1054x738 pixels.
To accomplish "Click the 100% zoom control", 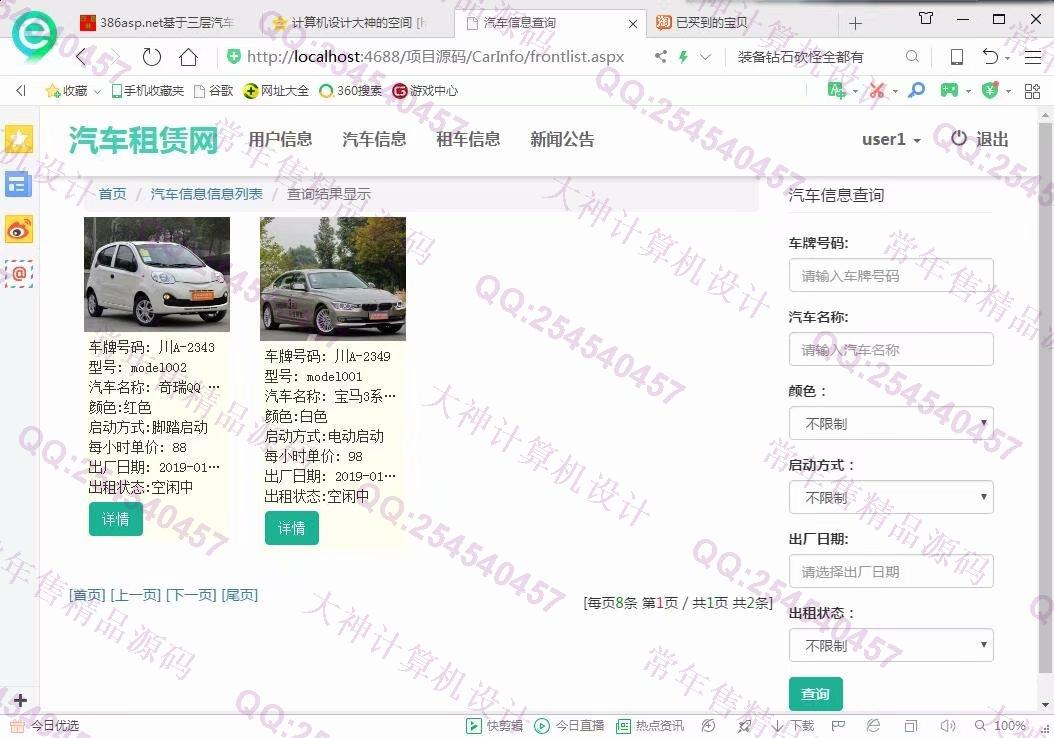I will click(1001, 726).
